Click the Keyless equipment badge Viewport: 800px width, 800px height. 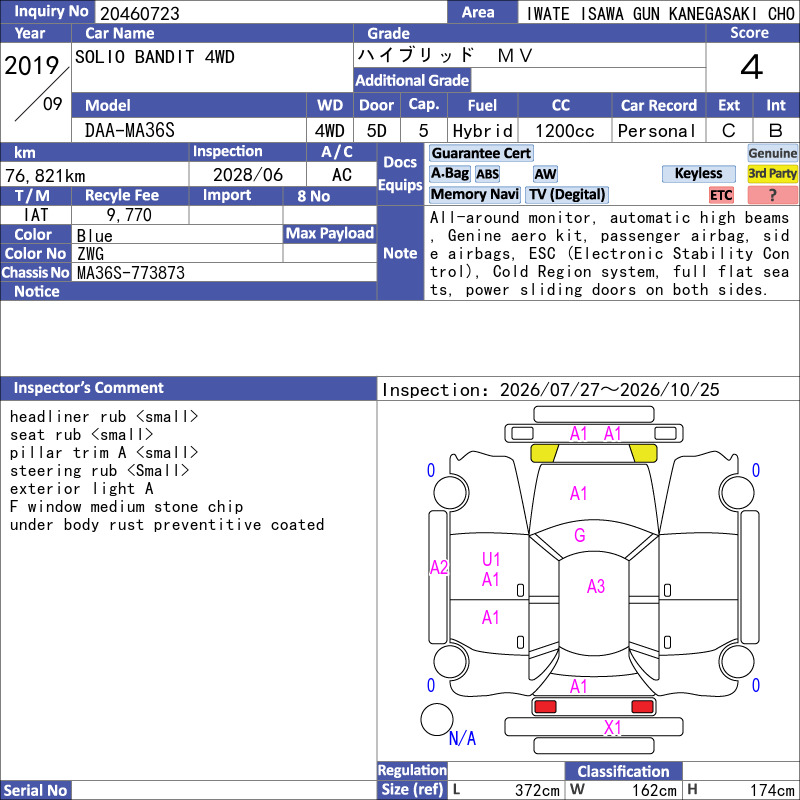click(698, 173)
